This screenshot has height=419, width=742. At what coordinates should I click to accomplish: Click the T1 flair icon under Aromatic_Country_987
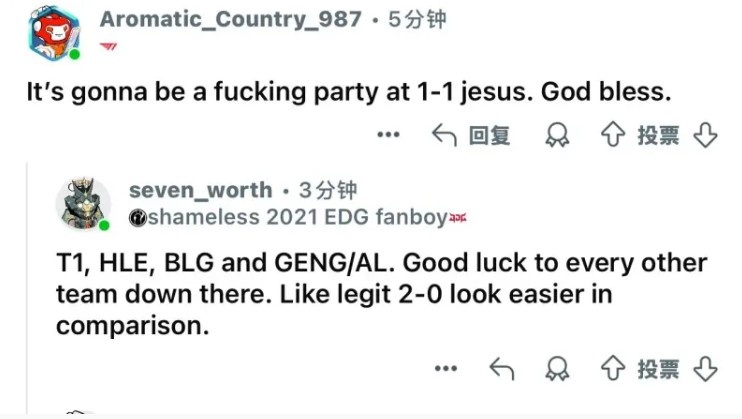click(109, 46)
